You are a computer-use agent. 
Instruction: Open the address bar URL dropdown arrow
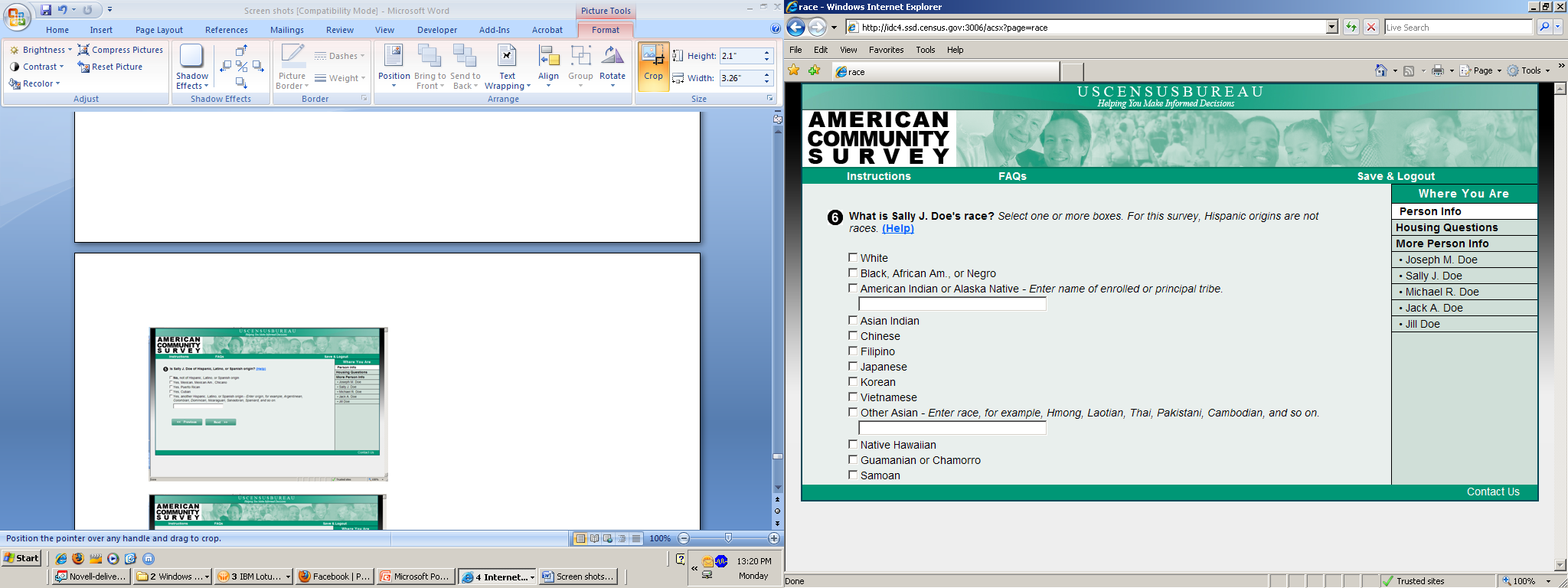pyautogui.click(x=1331, y=28)
